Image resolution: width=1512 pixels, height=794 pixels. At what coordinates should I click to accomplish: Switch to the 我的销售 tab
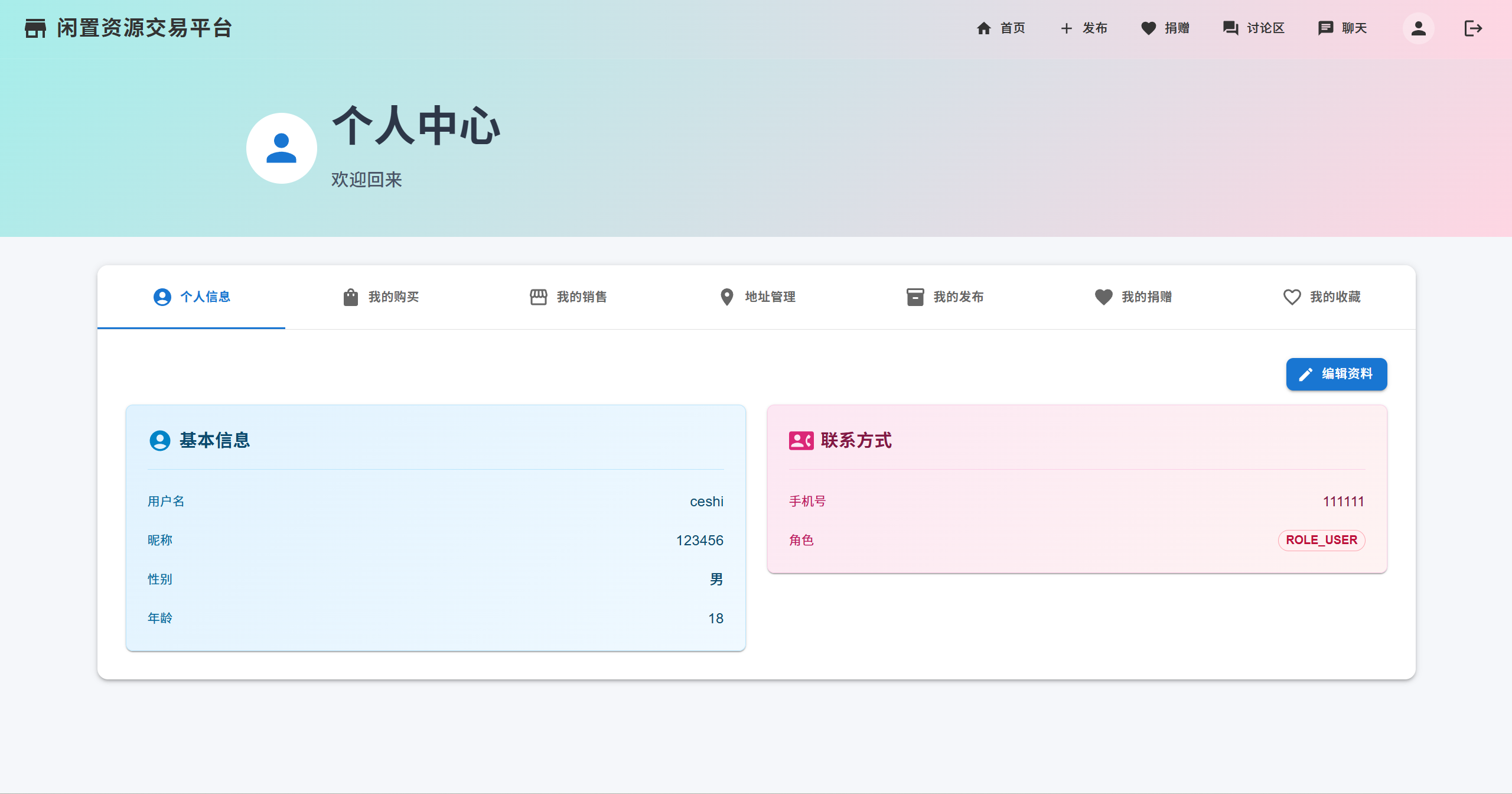(569, 297)
